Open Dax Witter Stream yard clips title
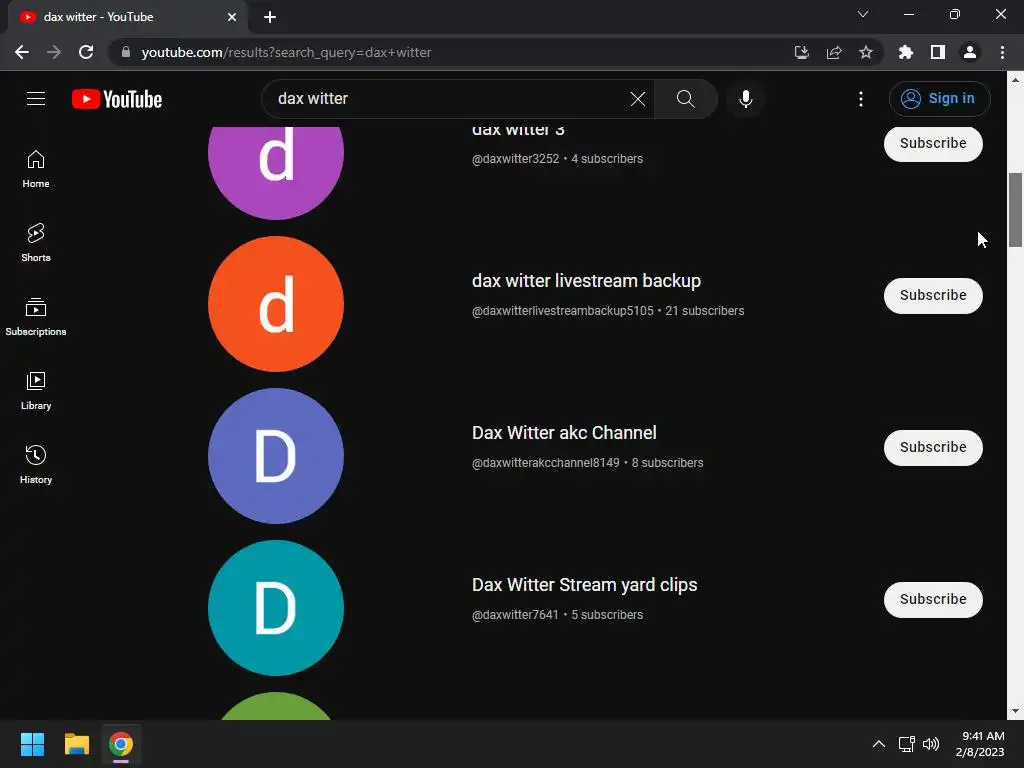Screen dimensions: 1024x768 pos(584,585)
